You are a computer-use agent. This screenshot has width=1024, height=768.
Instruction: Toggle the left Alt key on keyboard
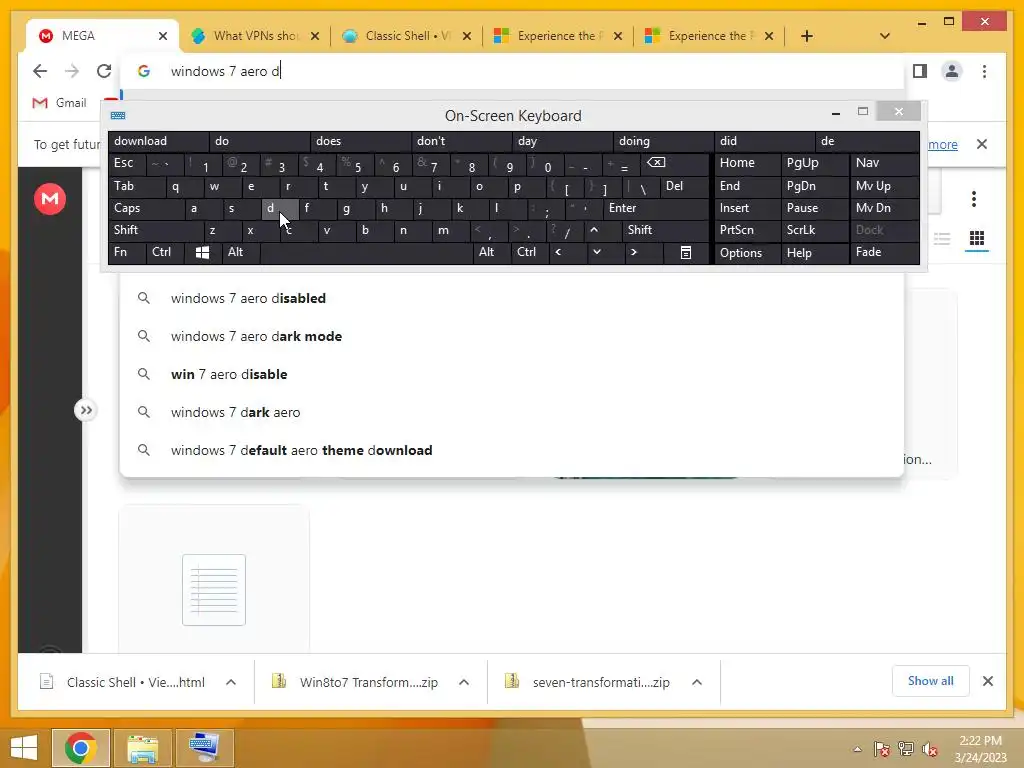click(x=241, y=253)
